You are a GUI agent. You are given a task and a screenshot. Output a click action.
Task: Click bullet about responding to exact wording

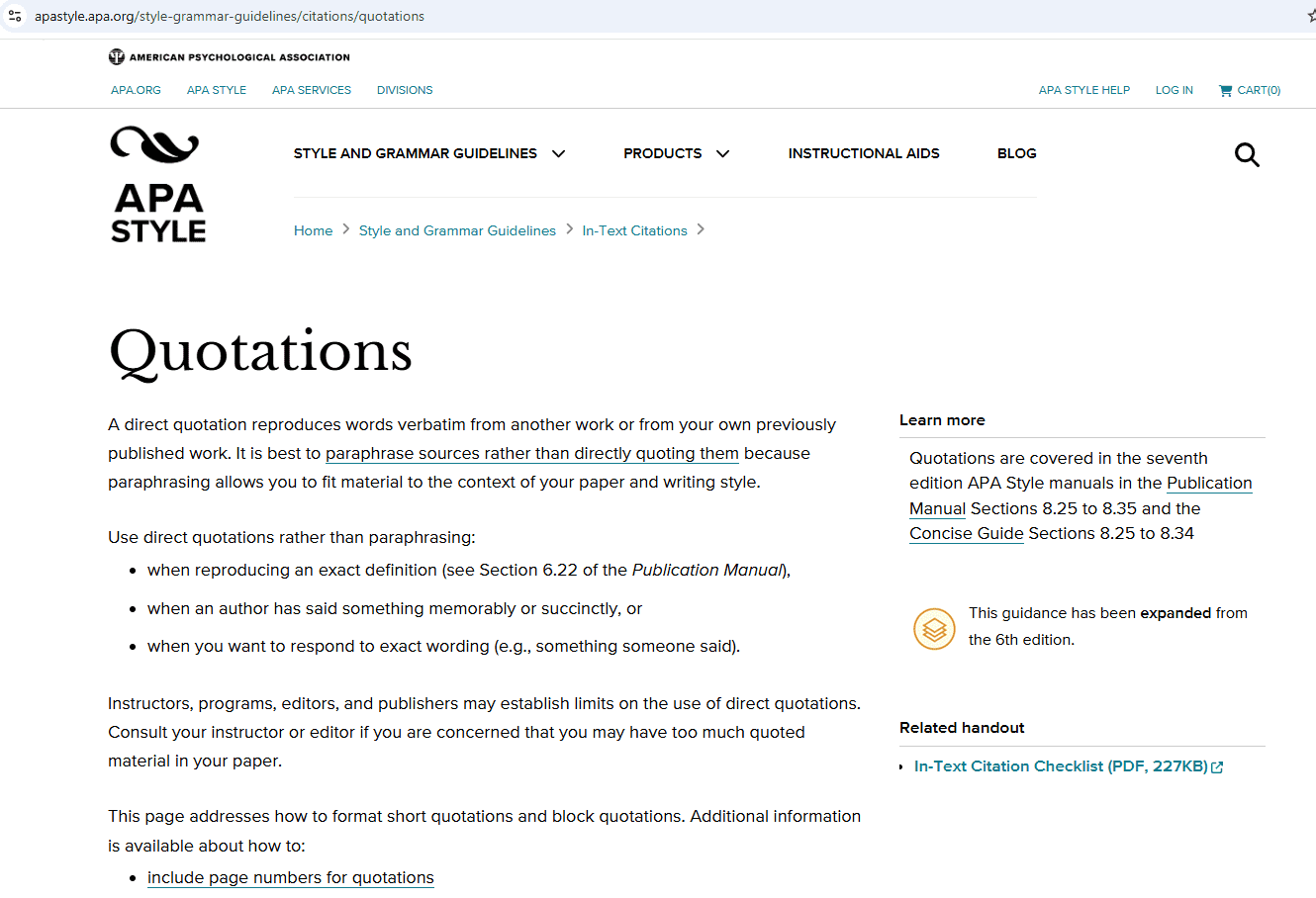pyautogui.click(x=443, y=647)
